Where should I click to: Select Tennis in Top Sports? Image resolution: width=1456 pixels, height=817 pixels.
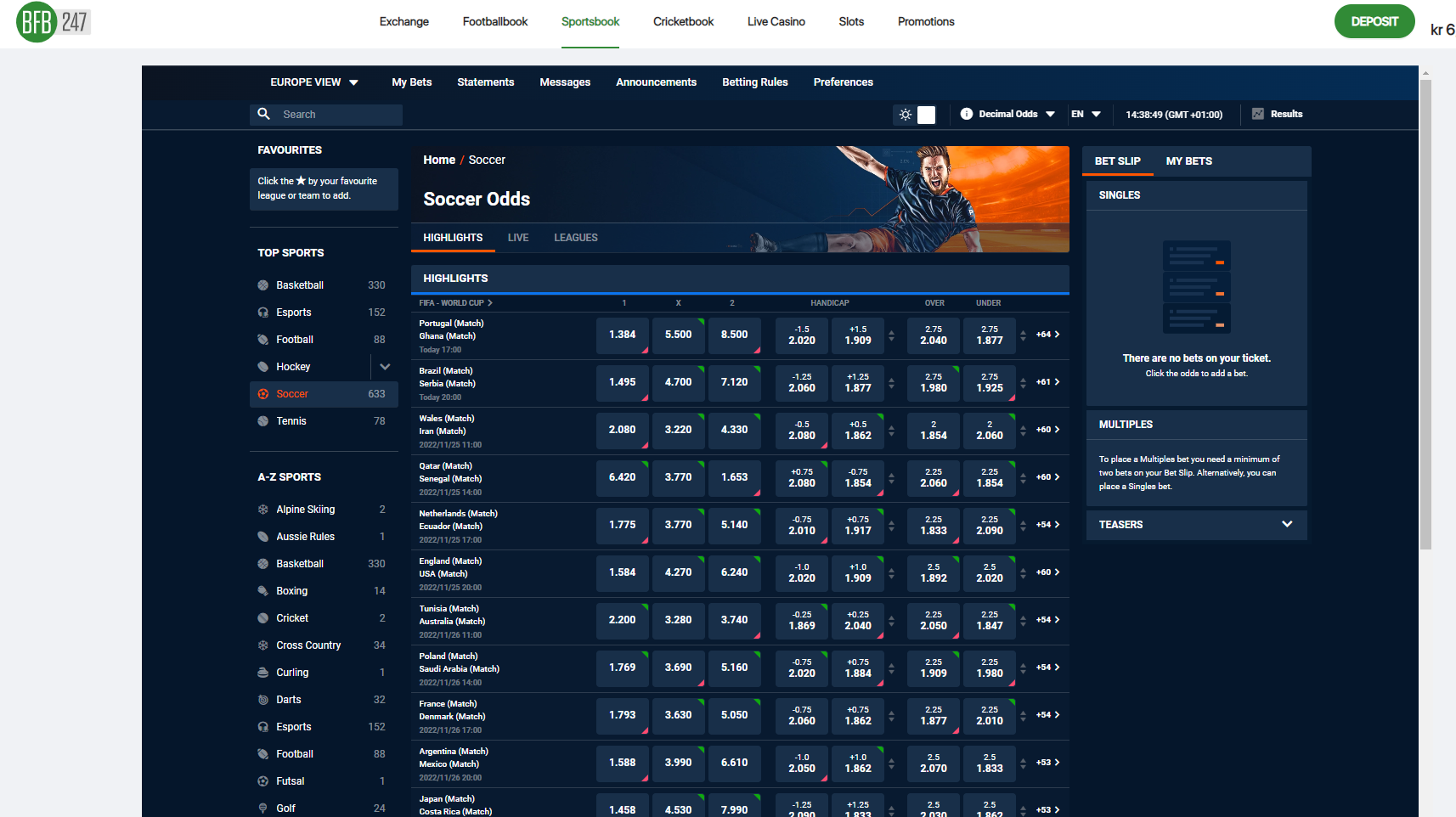coord(291,421)
